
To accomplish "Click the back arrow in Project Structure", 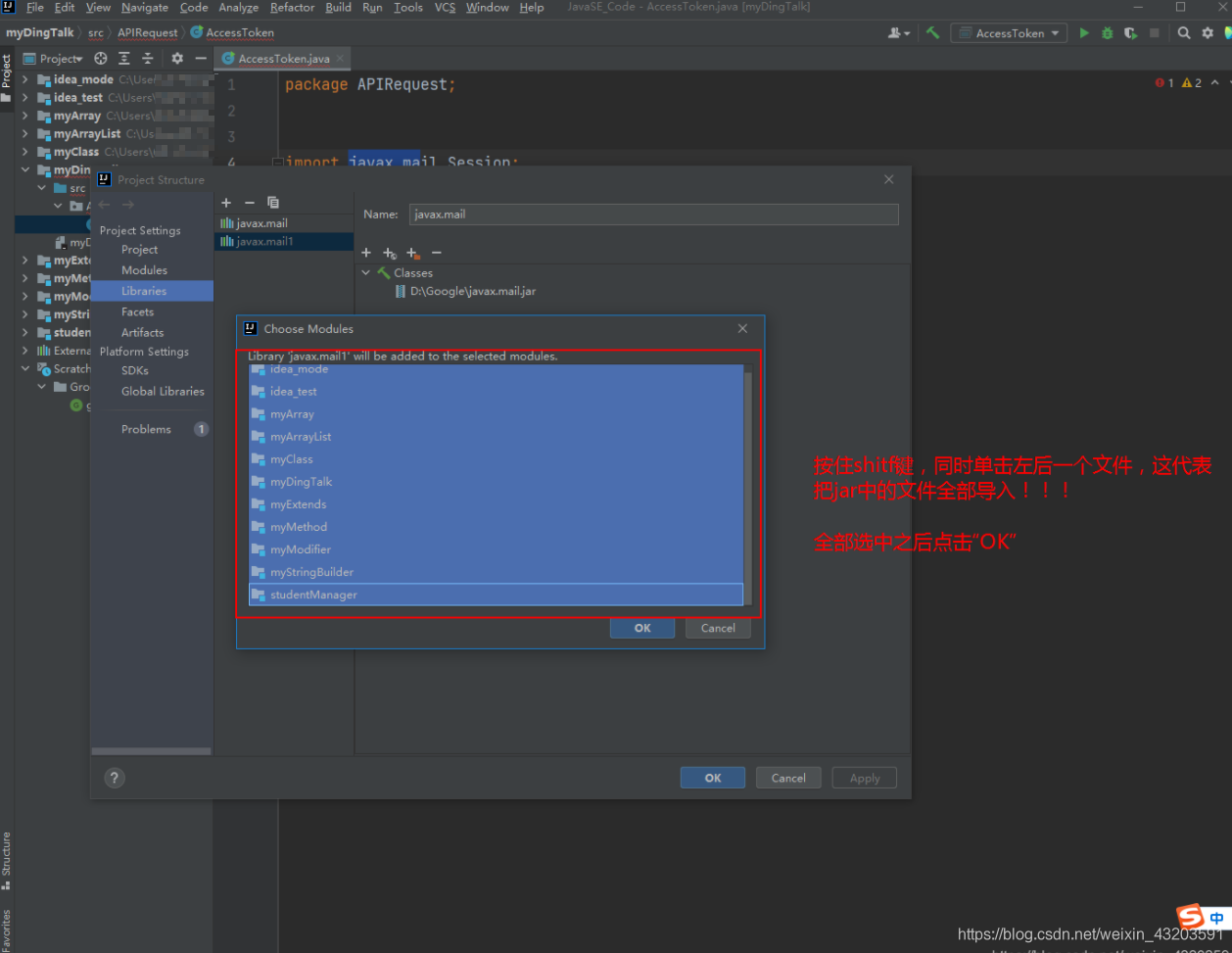I will (105, 205).
